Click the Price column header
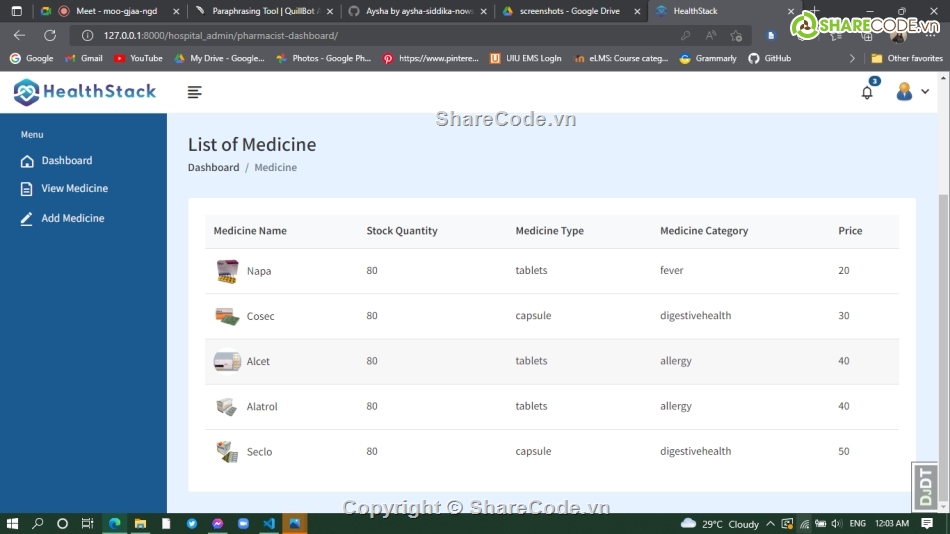Image resolution: width=950 pixels, height=534 pixels. tap(850, 230)
